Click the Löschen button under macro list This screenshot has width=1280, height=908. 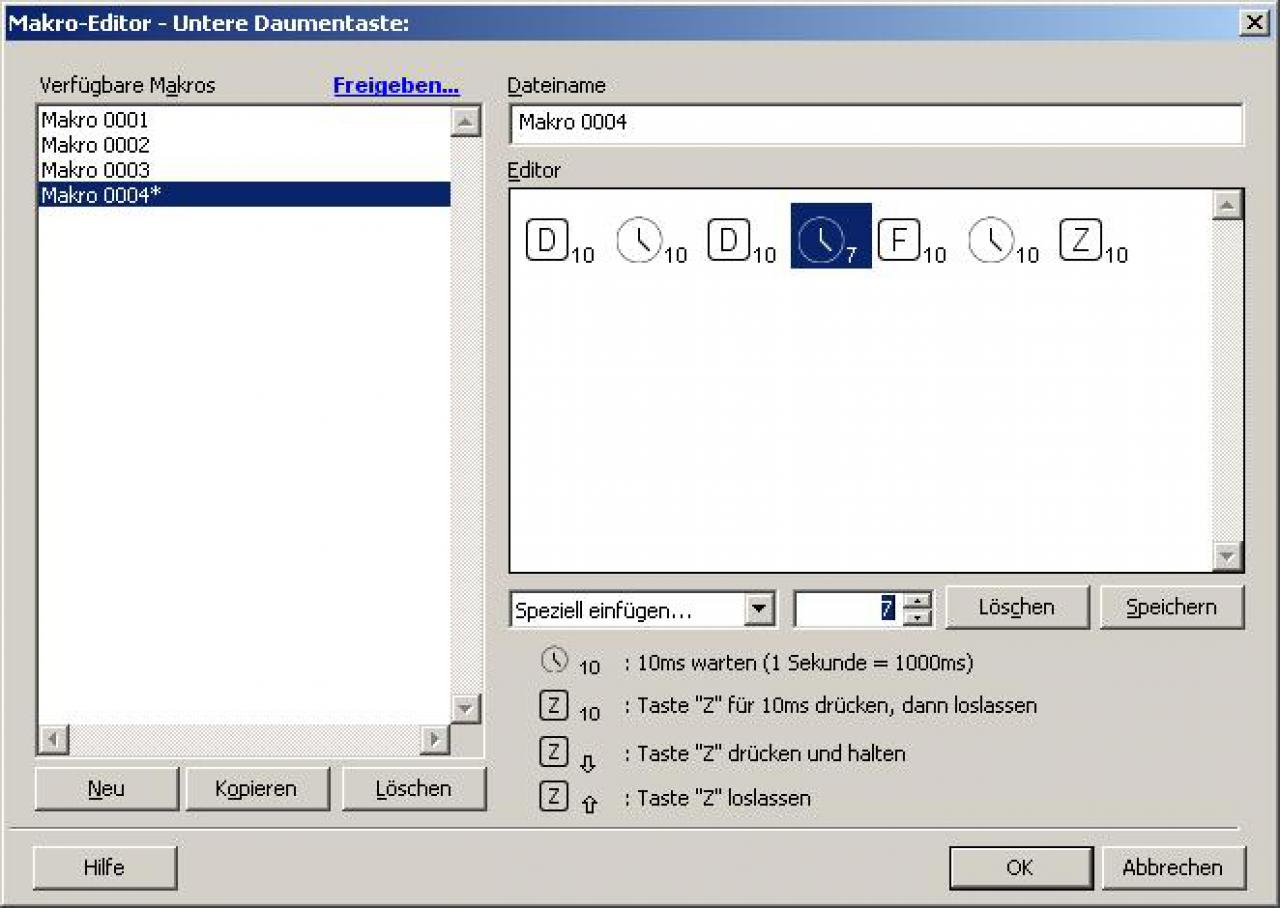point(414,789)
